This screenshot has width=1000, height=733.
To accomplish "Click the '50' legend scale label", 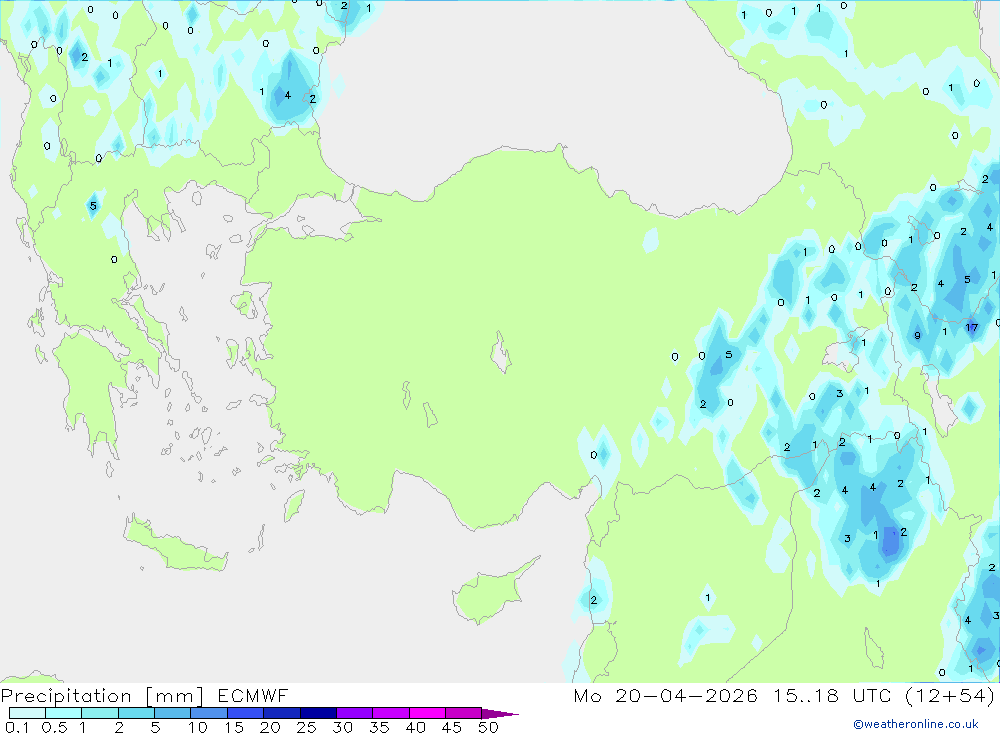I will 489,727.
